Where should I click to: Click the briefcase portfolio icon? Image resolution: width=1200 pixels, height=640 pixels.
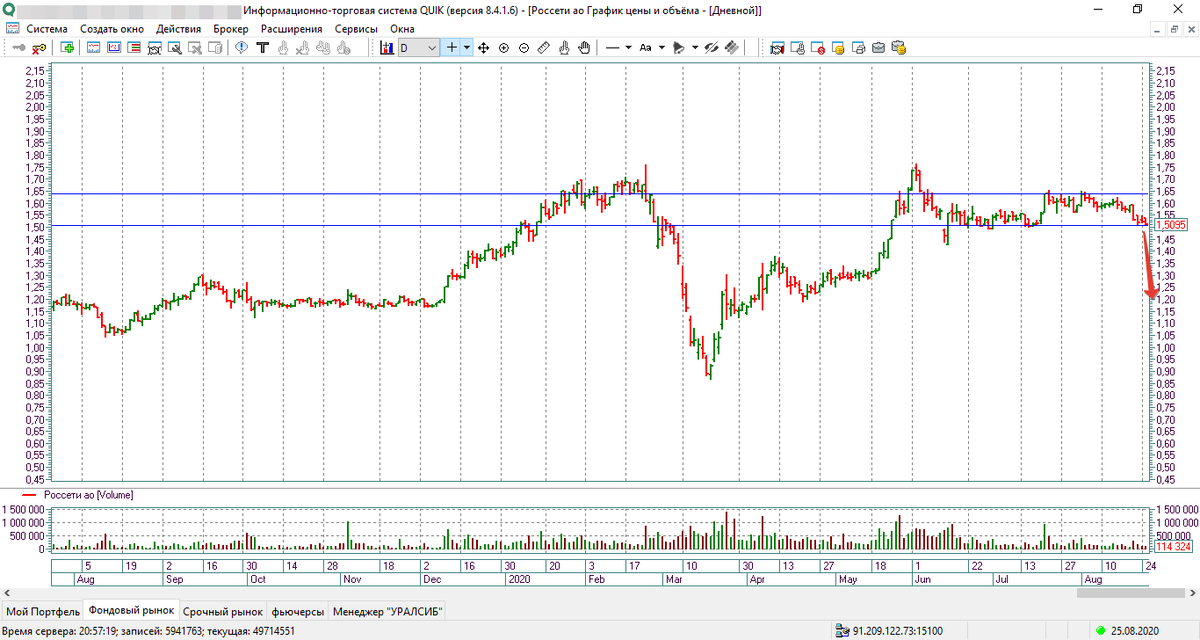(878, 47)
